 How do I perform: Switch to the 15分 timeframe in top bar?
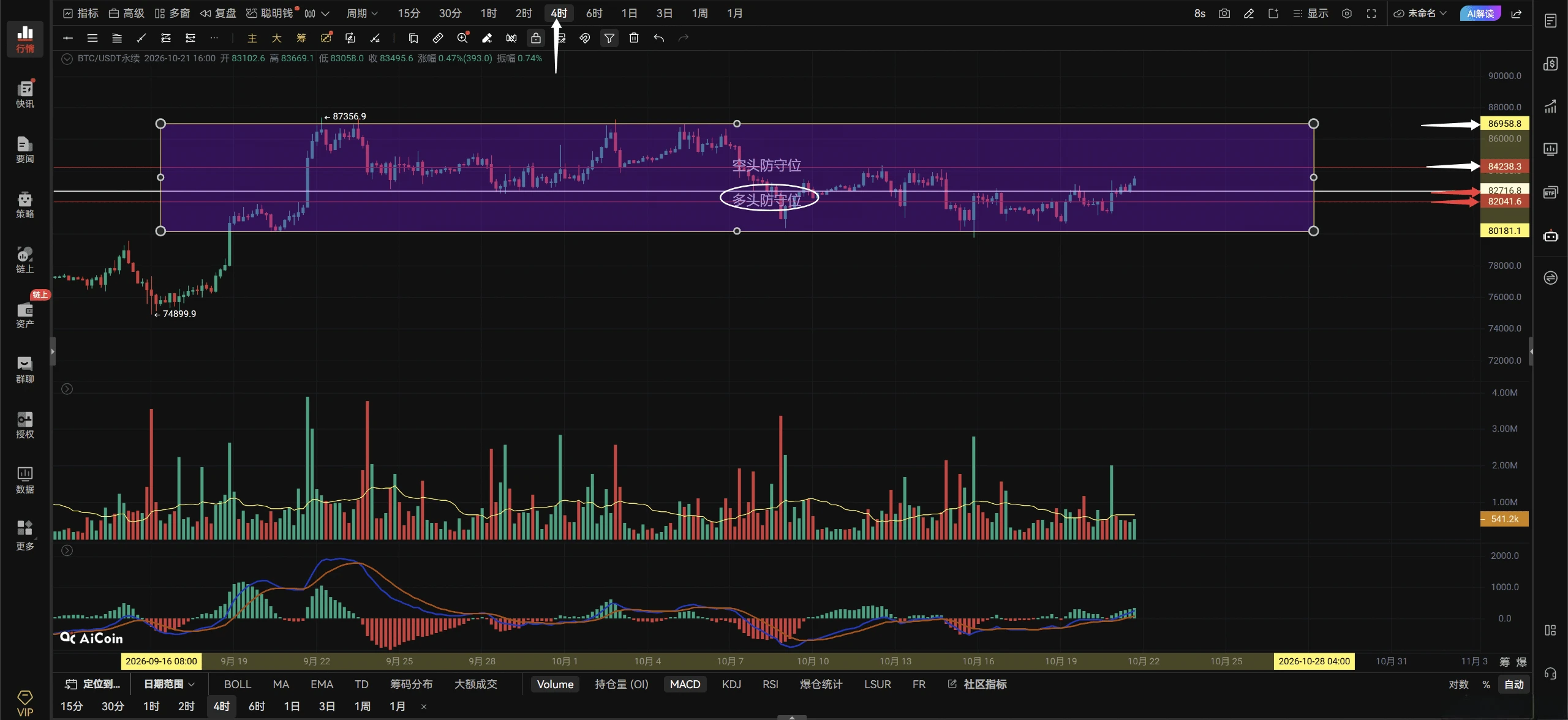click(x=409, y=13)
